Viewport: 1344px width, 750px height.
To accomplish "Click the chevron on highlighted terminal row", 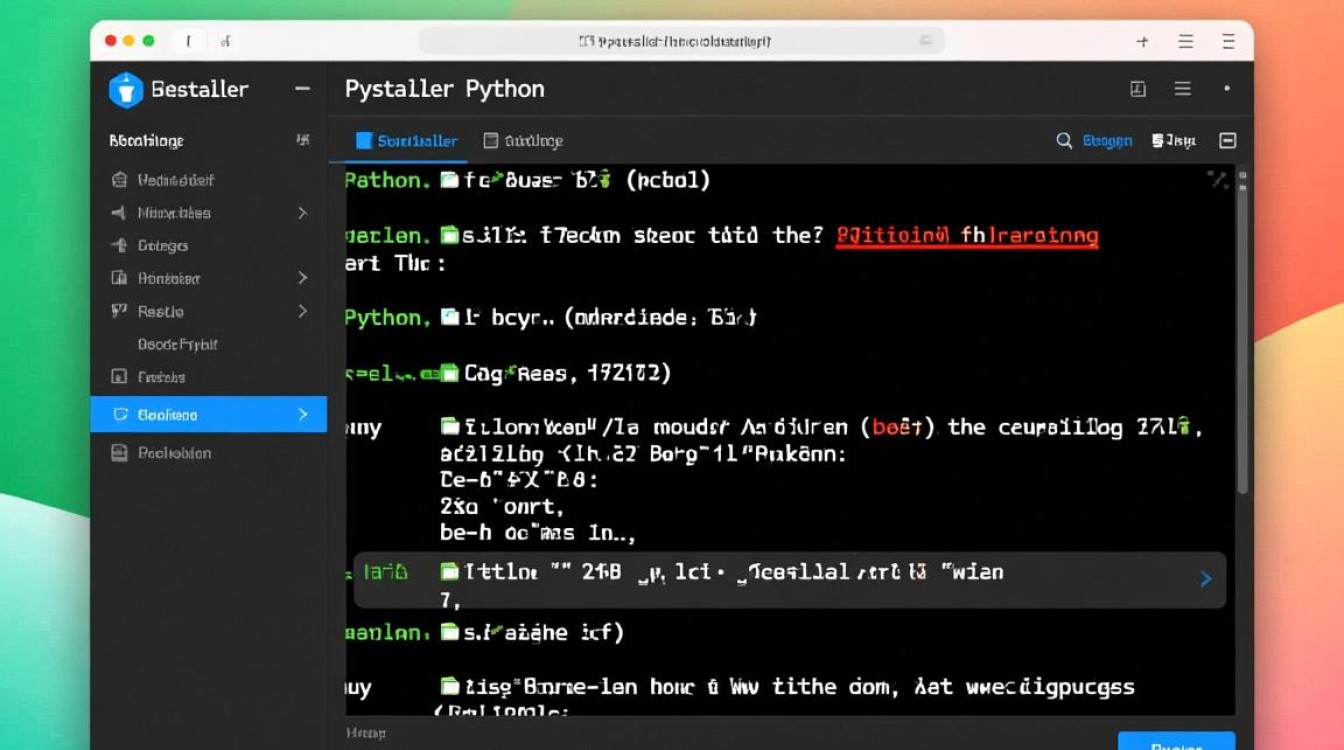I will (x=1205, y=579).
